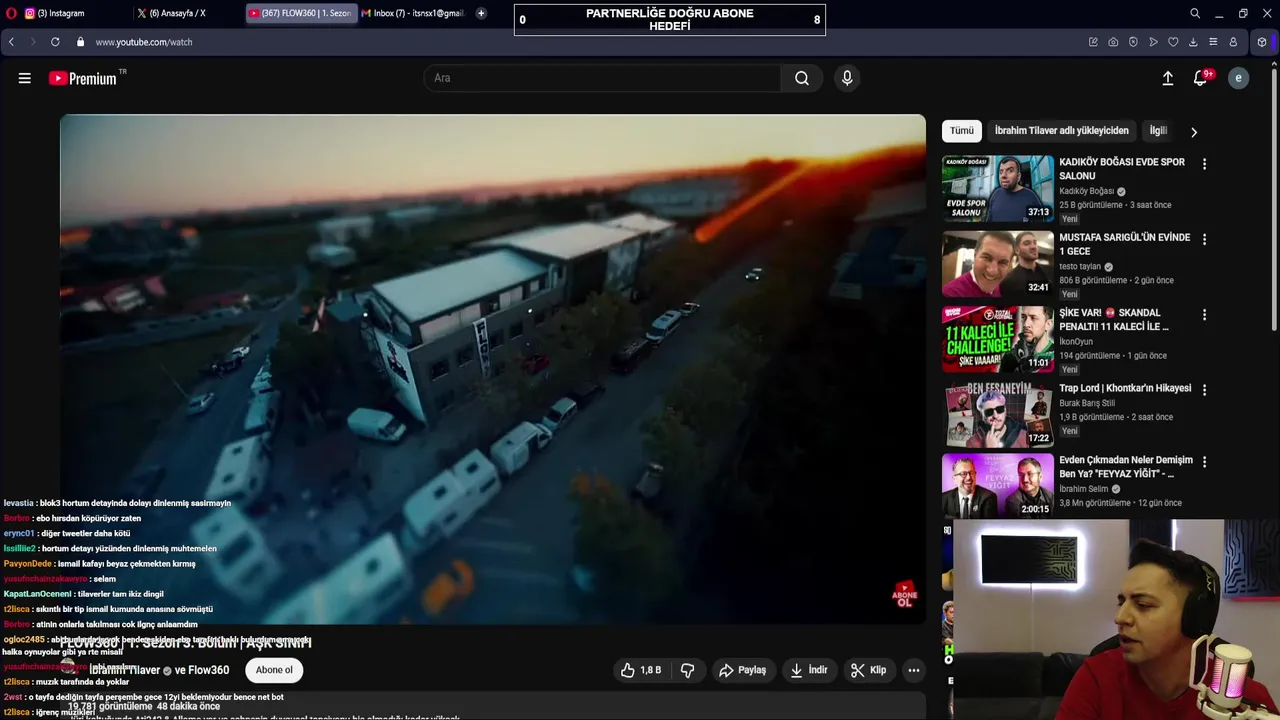Reload the page

(x=55, y=42)
